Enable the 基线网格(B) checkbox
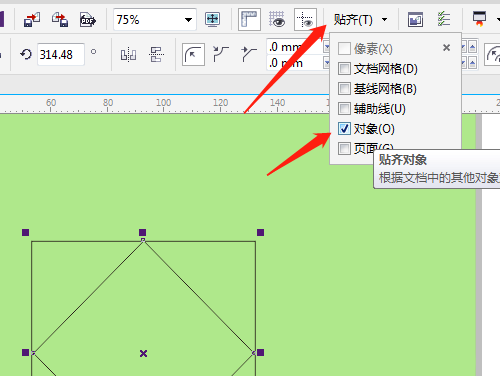Screen dimensions: 500x376 click(344, 89)
